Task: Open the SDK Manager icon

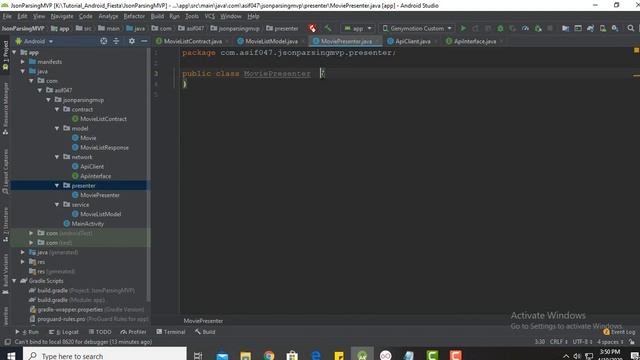Action: point(615,28)
